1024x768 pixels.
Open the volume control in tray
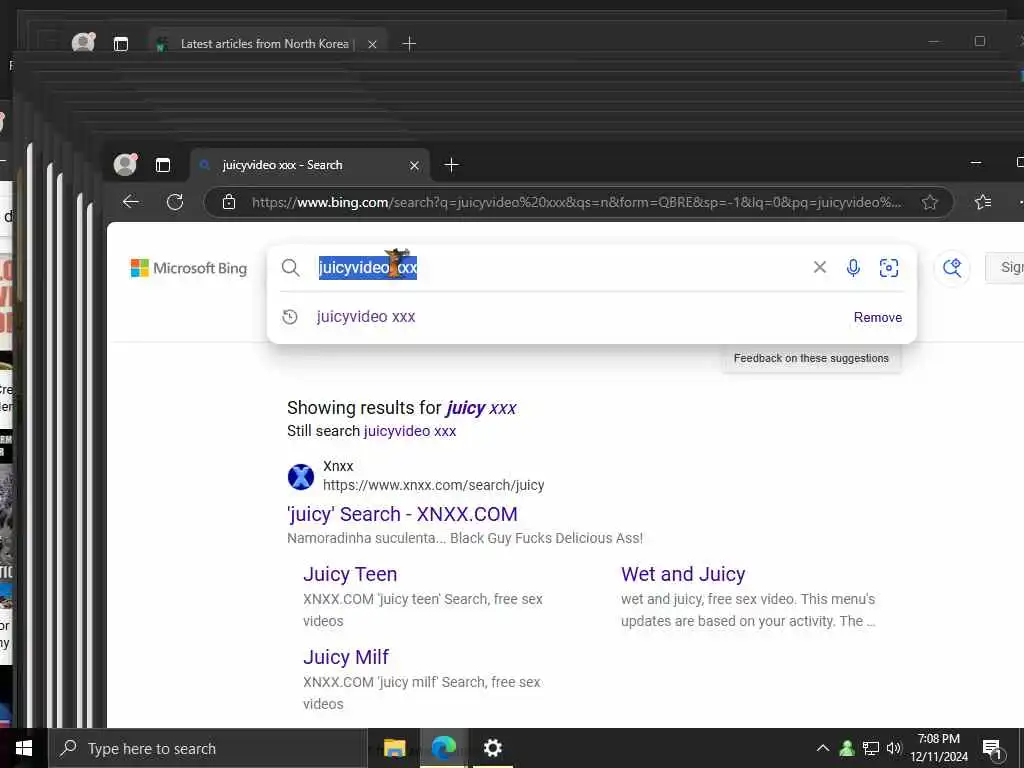(893, 748)
